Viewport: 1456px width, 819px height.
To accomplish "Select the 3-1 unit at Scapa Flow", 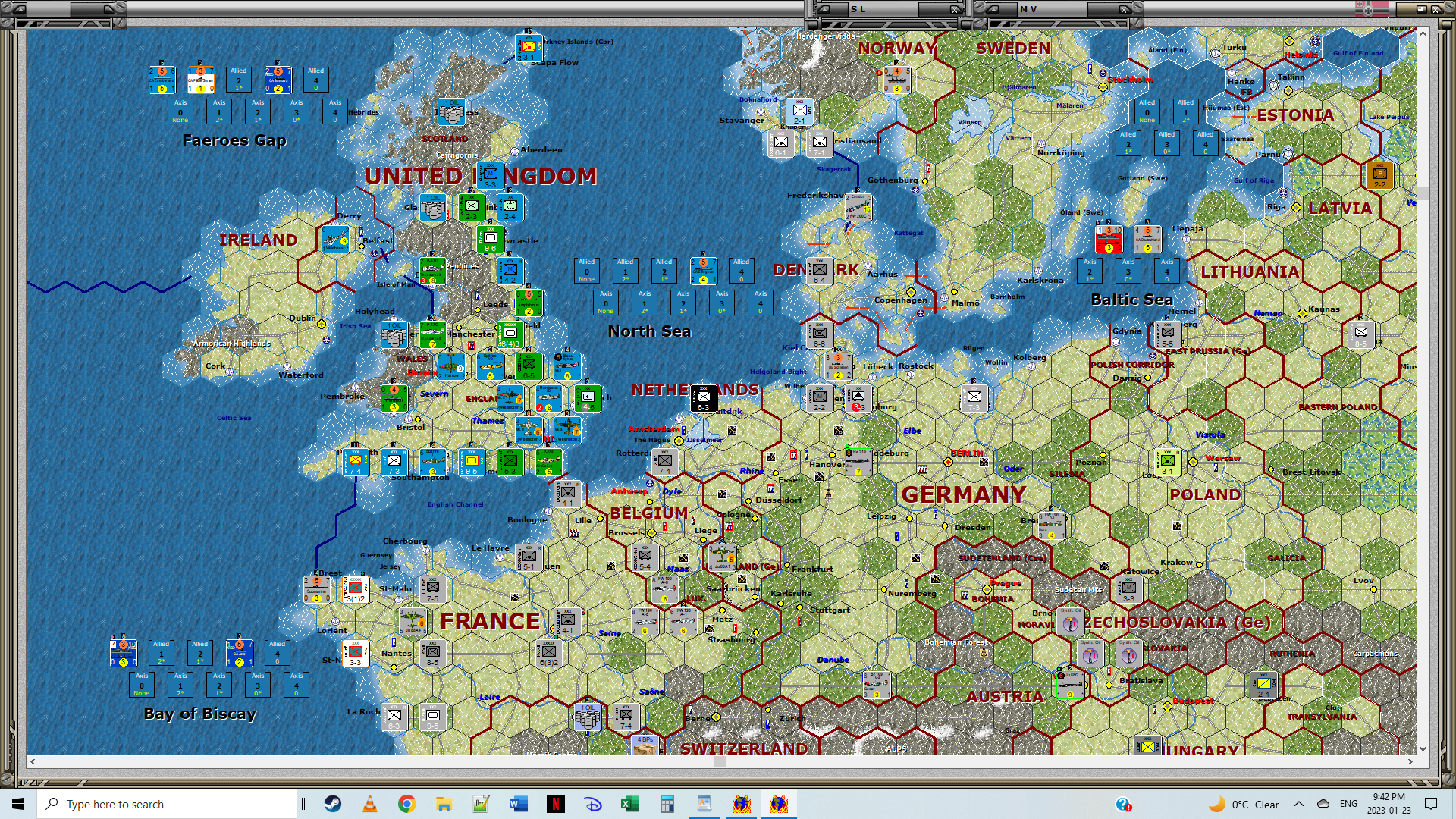I will 529,48.
